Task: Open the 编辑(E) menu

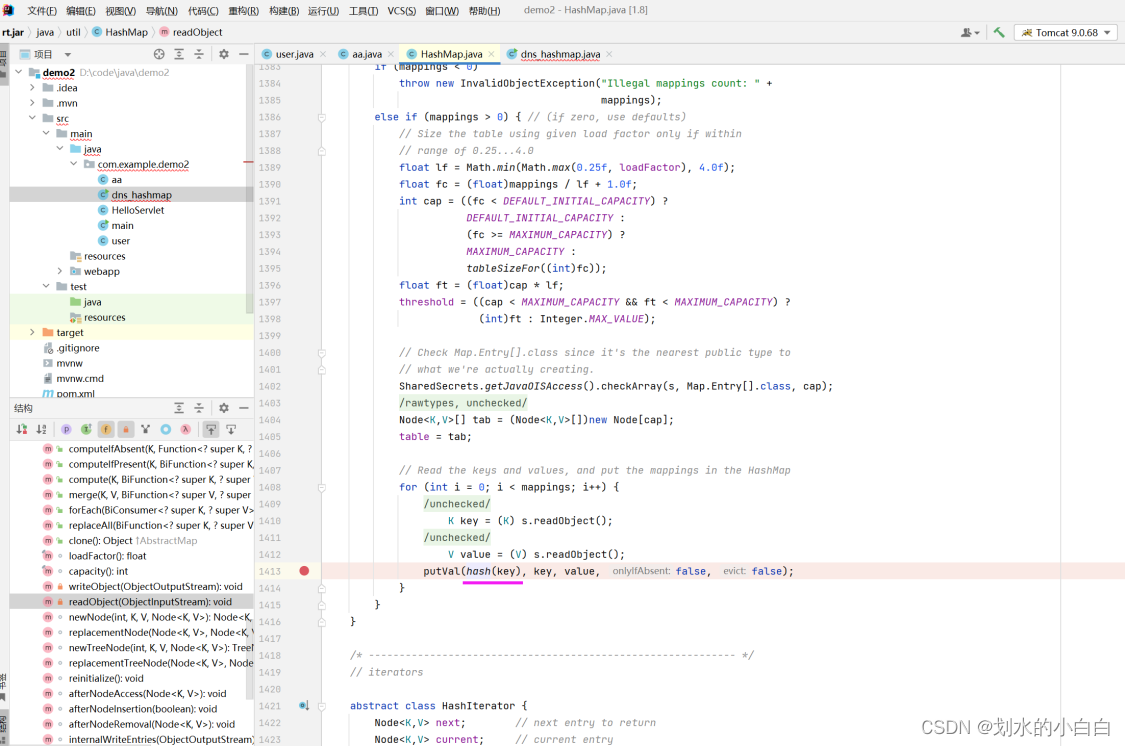Action: (80, 11)
